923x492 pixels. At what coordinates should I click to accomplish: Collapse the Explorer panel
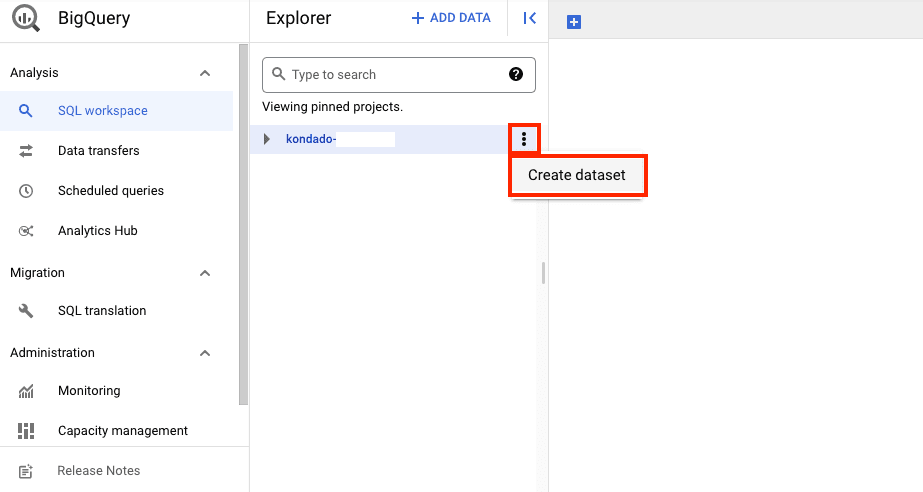point(530,18)
